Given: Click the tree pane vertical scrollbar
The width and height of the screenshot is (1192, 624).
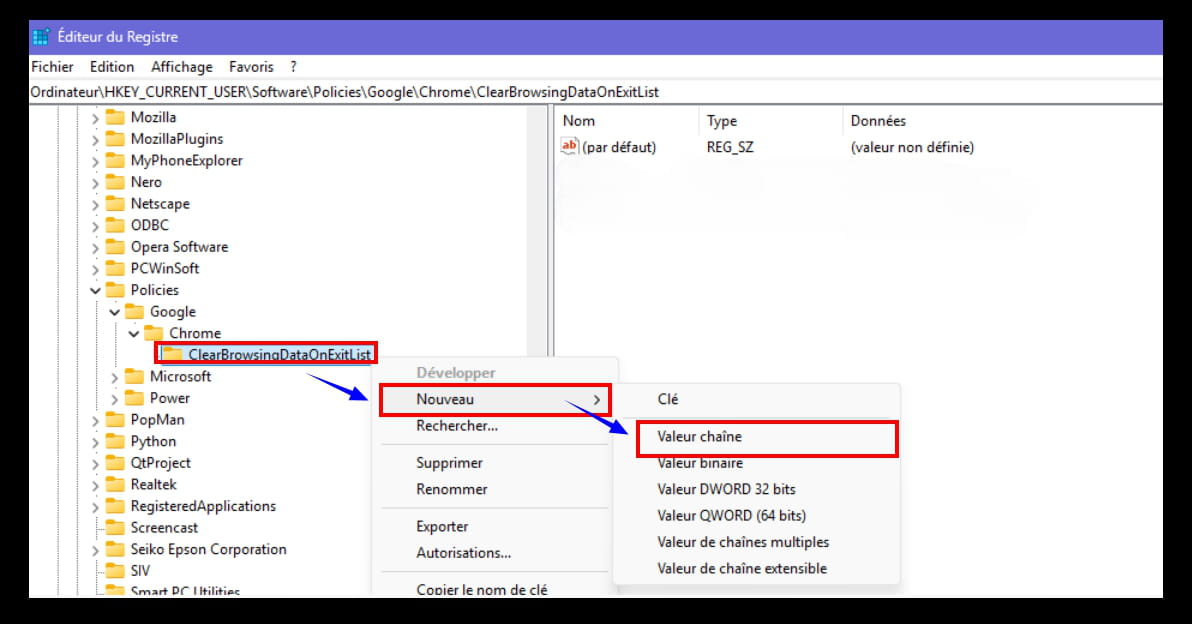Looking at the screenshot, I should (x=538, y=230).
